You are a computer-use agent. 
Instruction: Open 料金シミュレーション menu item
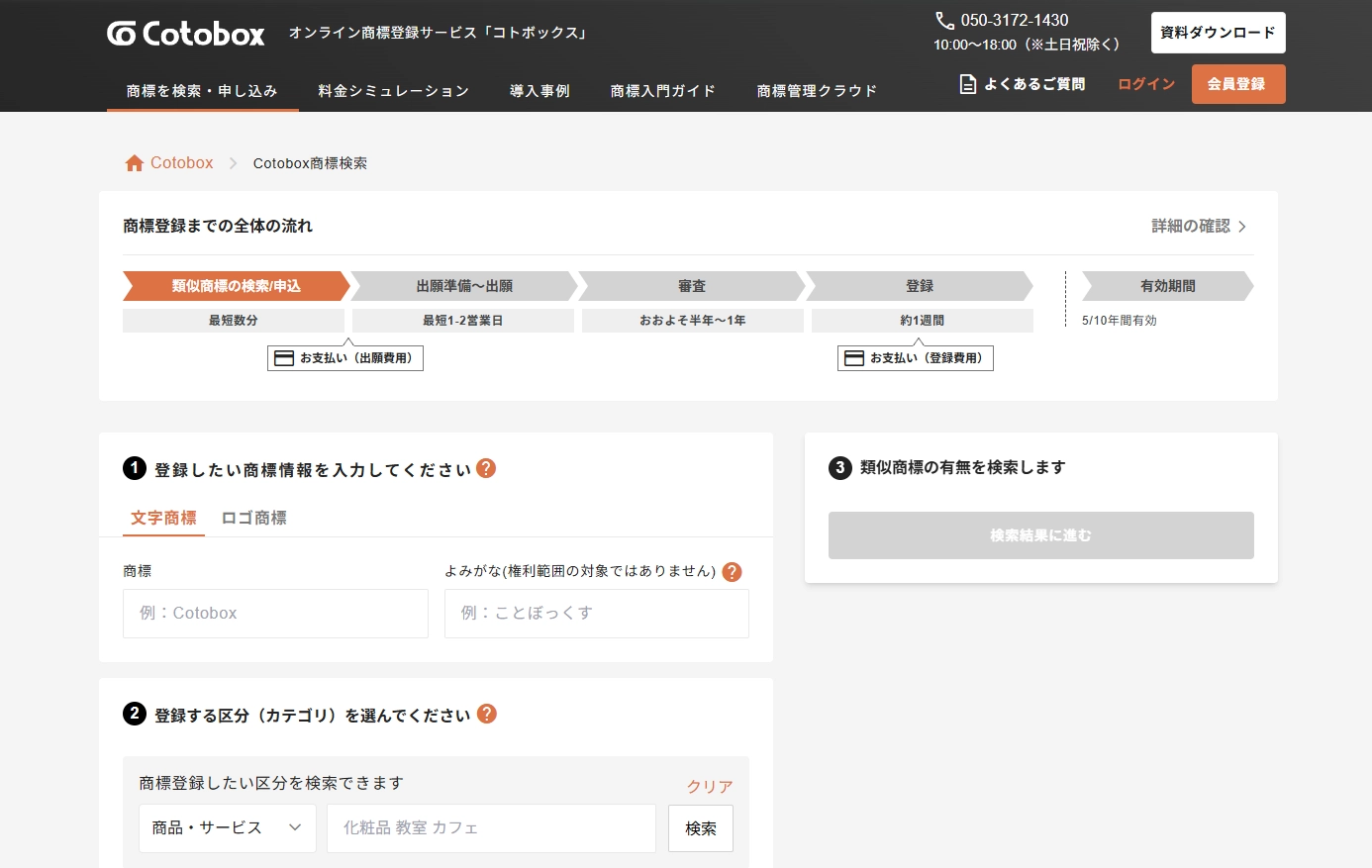pyautogui.click(x=393, y=91)
